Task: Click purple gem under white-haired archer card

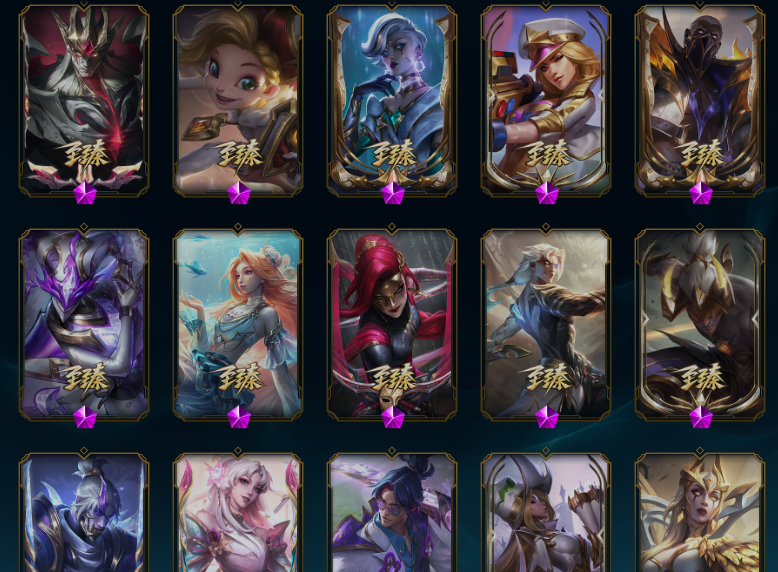Action: pos(547,417)
